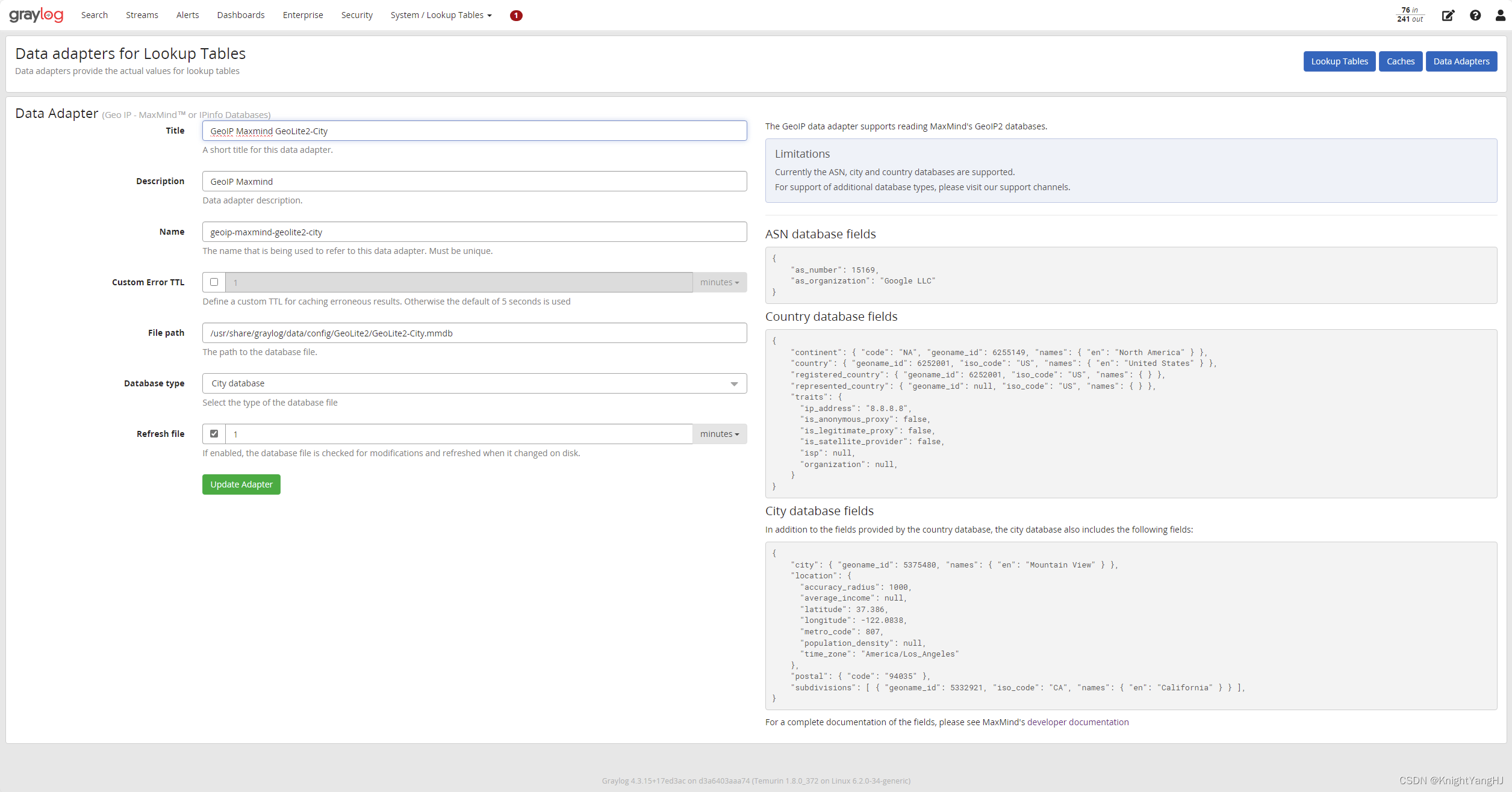The width and height of the screenshot is (1512, 792).
Task: Open the Database type dropdown
Action: click(474, 383)
